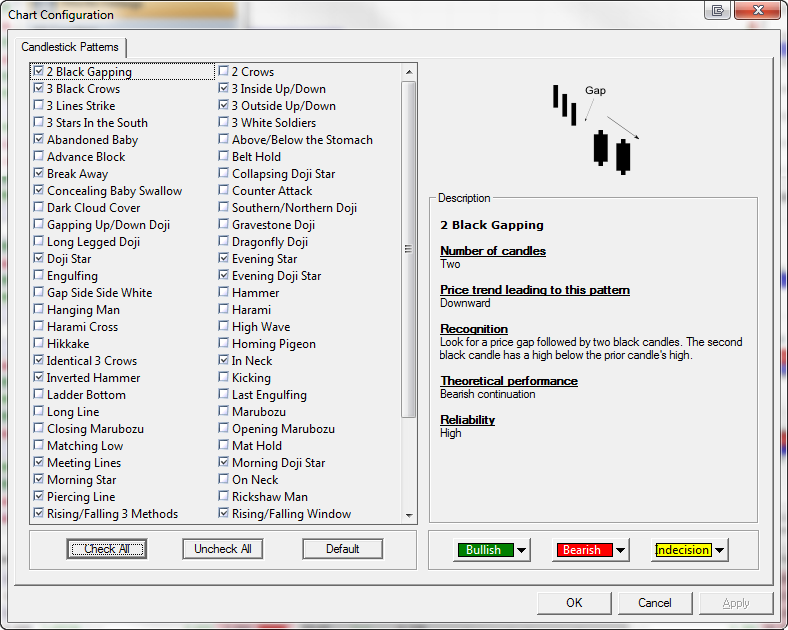Check the 3 White Soldiers box
This screenshot has width=788, height=630.
click(224, 122)
